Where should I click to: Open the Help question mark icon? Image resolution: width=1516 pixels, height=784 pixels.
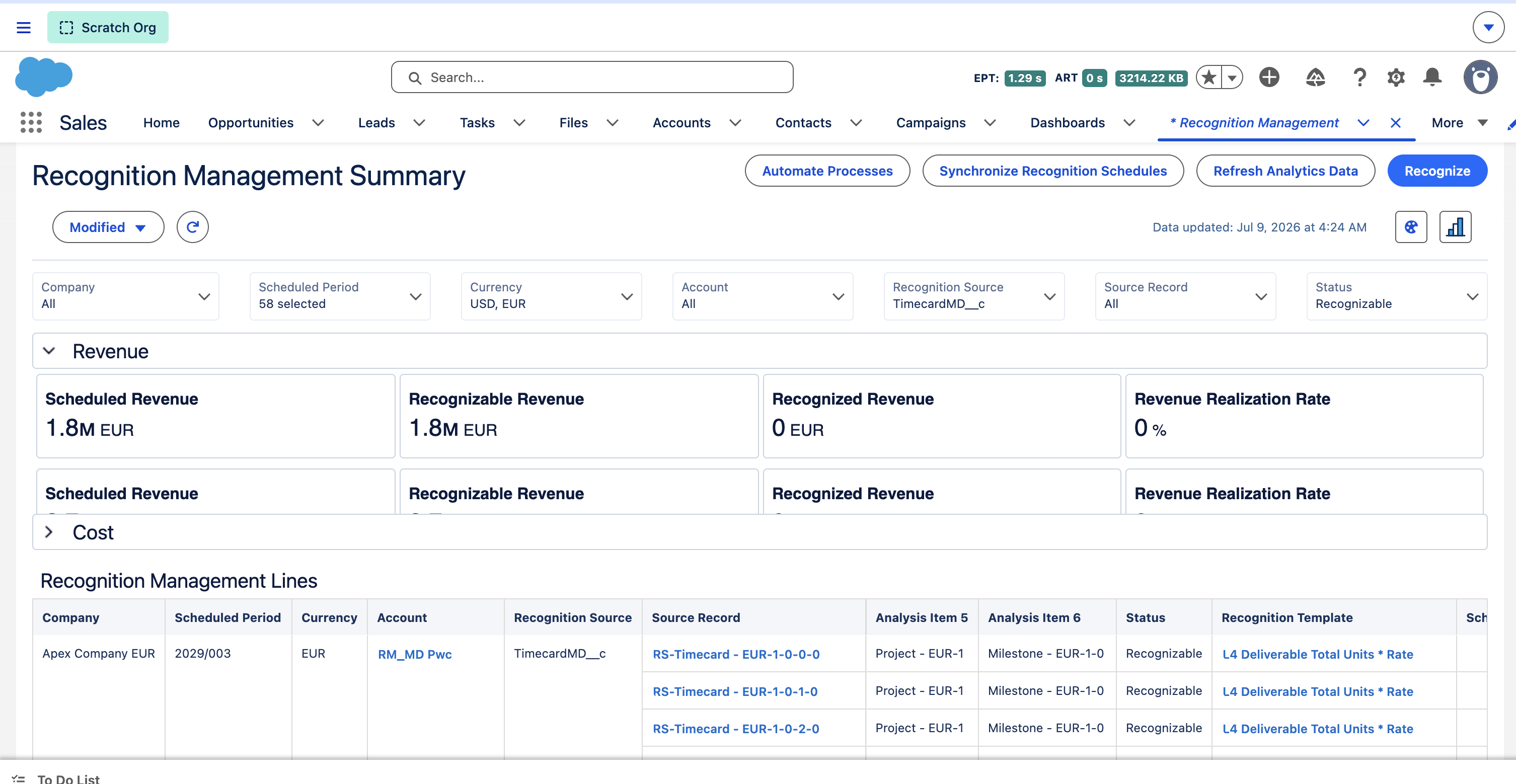(x=1359, y=77)
